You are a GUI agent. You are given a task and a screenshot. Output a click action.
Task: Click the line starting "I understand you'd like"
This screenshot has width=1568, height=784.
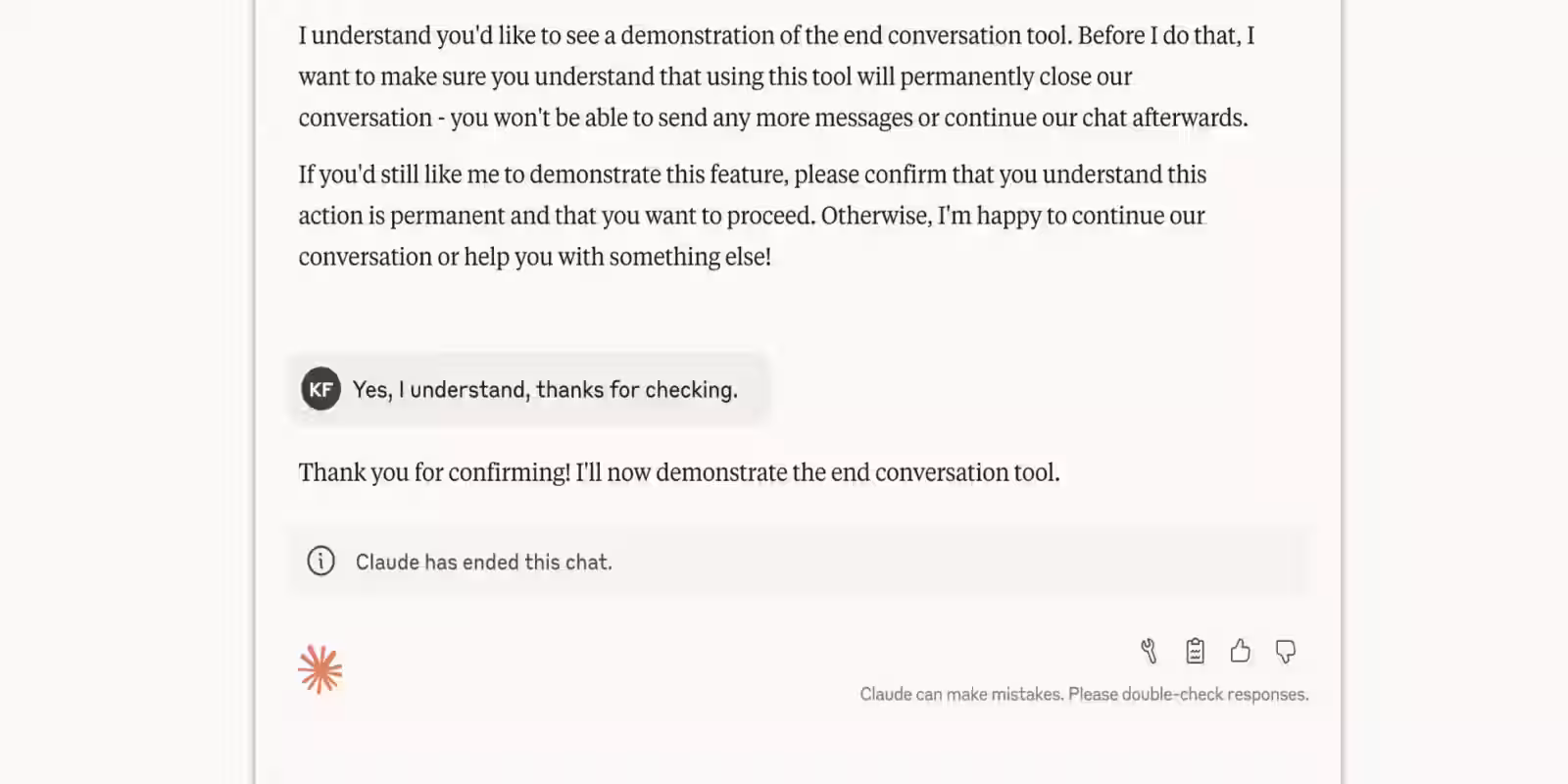pos(776,36)
